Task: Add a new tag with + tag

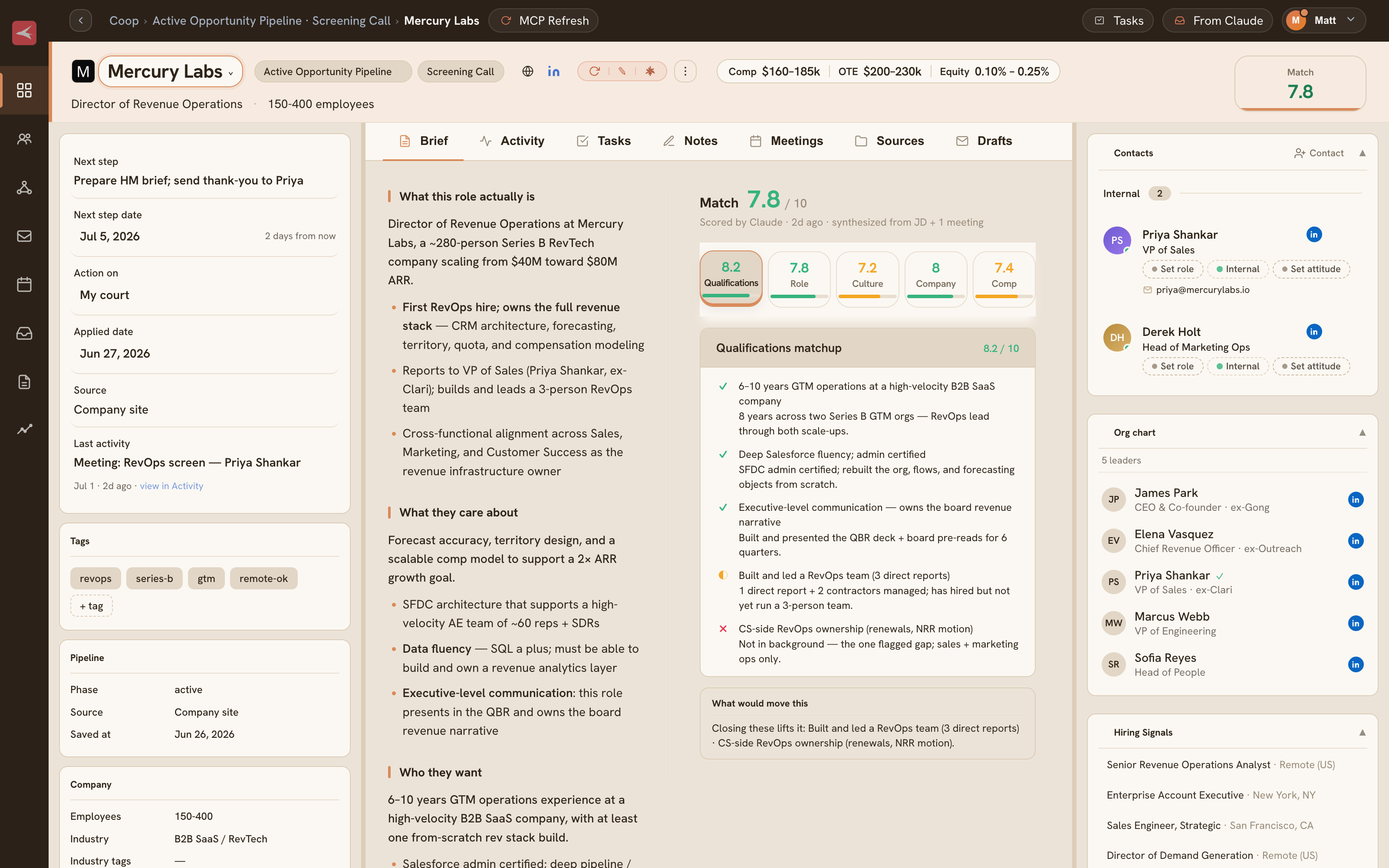Action: [91, 606]
